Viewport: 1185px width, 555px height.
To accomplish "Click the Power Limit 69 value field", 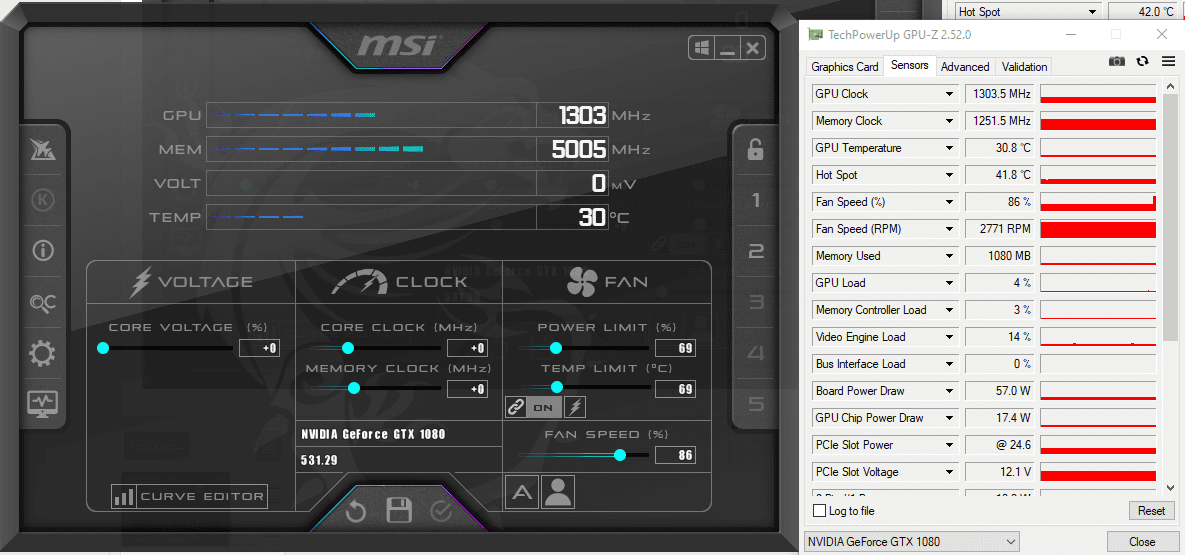I will tap(675, 348).
